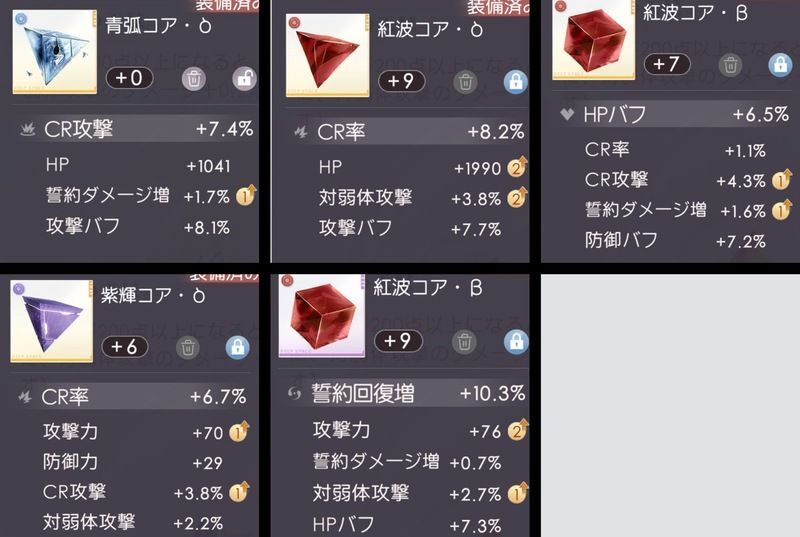Click the +0 level badge on 青弧コア
800x537 pixels.
(129, 78)
